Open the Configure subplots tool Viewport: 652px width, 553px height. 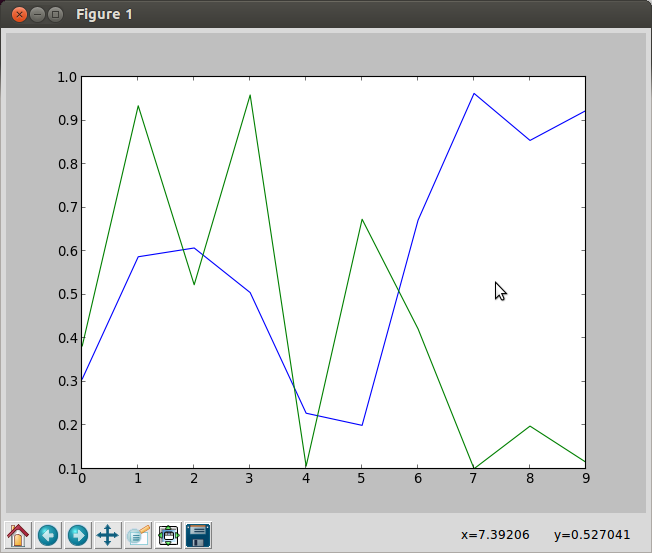(x=168, y=535)
